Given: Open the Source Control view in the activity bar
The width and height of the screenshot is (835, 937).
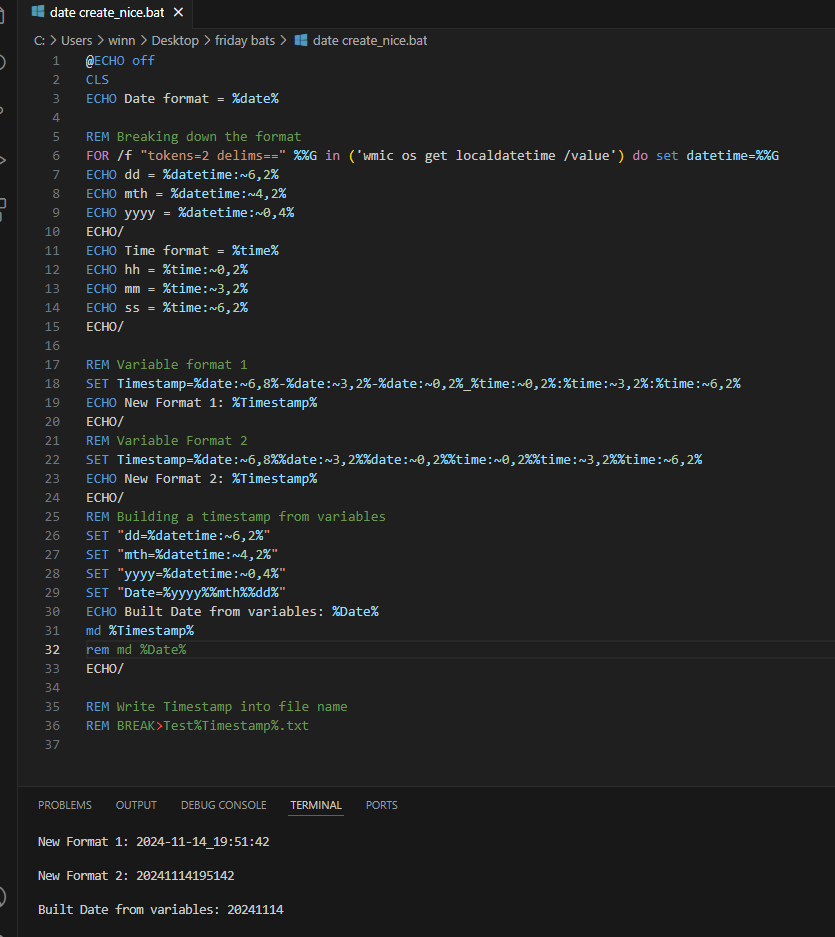Looking at the screenshot, I should point(3,110).
